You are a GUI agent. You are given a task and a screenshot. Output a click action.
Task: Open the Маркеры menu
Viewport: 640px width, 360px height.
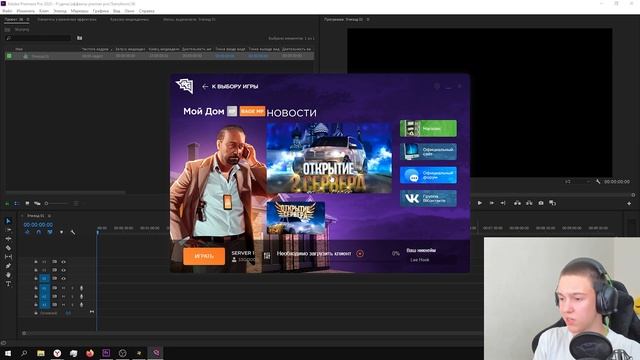(79, 11)
